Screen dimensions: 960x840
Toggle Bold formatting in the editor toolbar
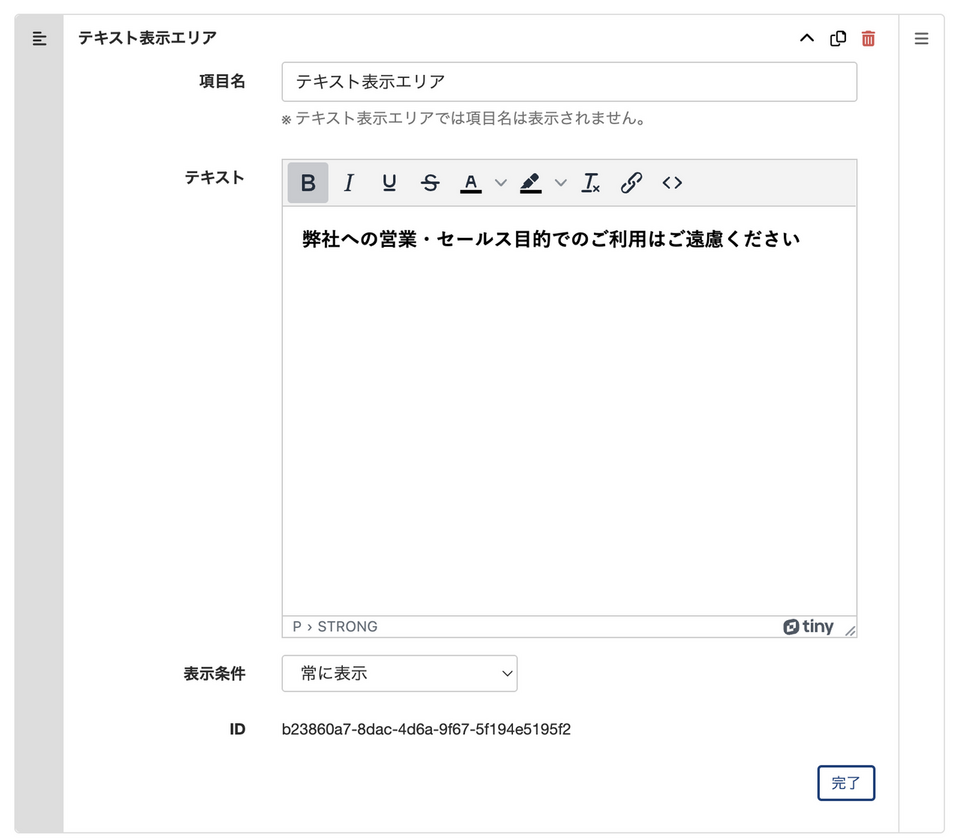click(308, 183)
